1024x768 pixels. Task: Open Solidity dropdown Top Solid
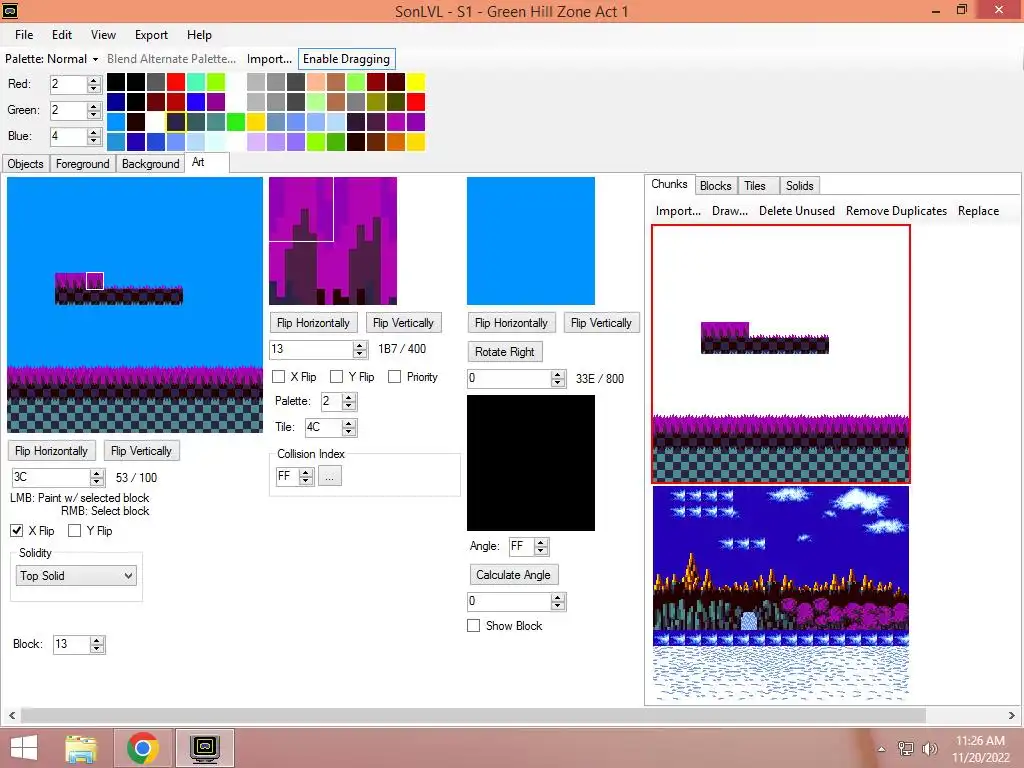click(76, 575)
